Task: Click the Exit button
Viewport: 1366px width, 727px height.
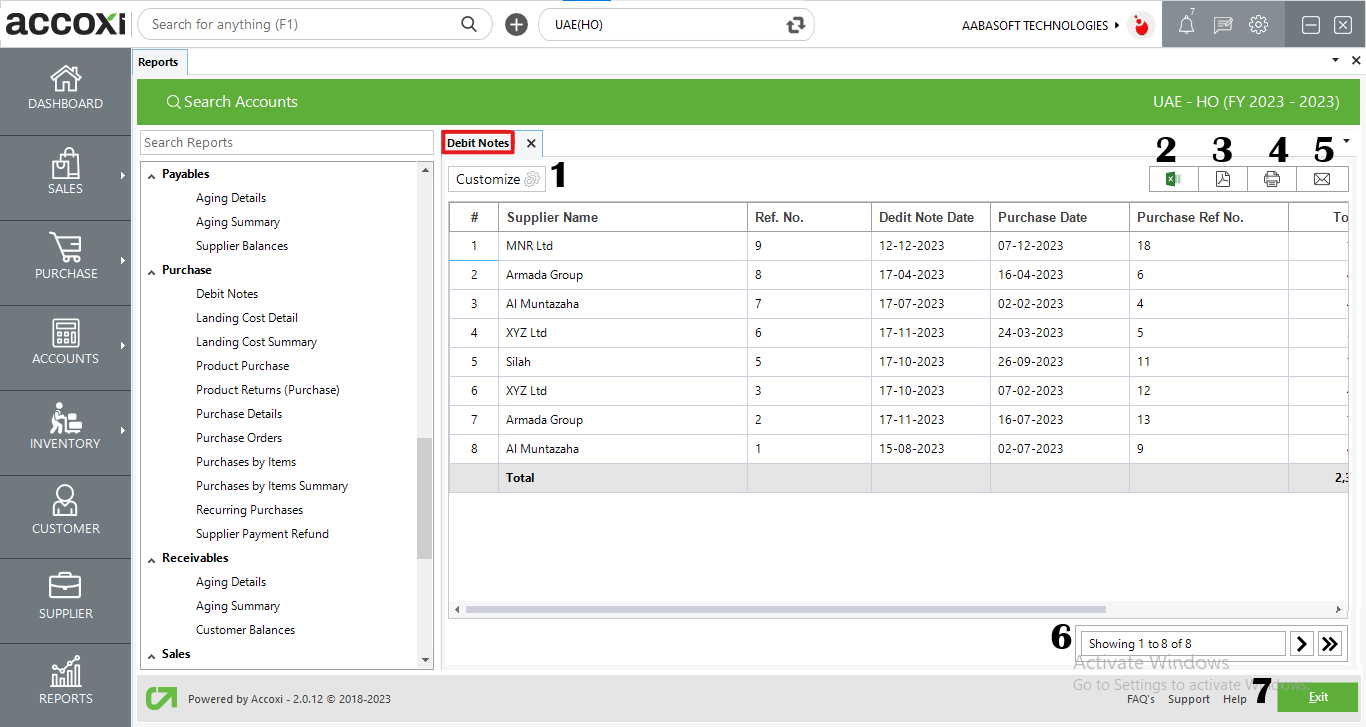Action: (1317, 697)
